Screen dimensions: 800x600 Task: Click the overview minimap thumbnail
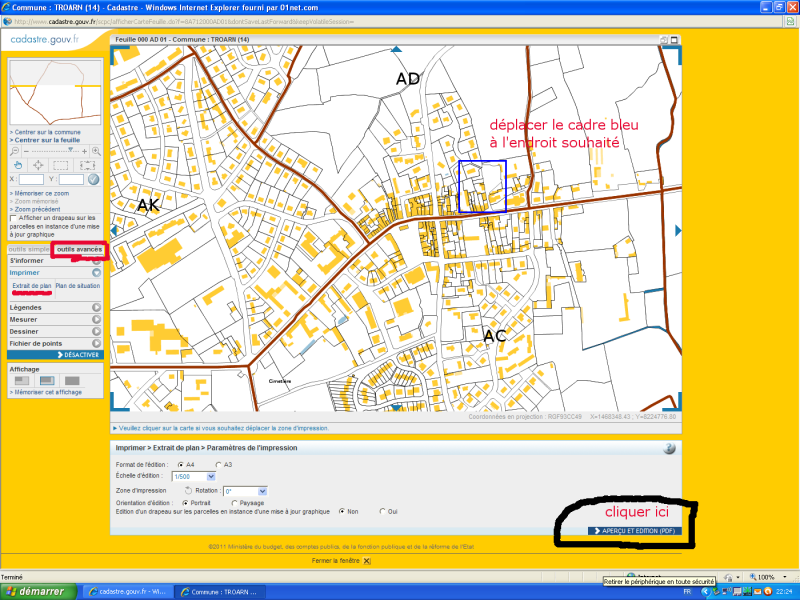point(55,92)
